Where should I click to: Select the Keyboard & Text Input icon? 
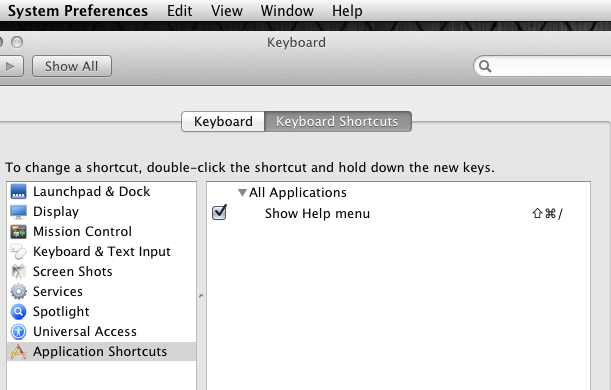tap(18, 252)
